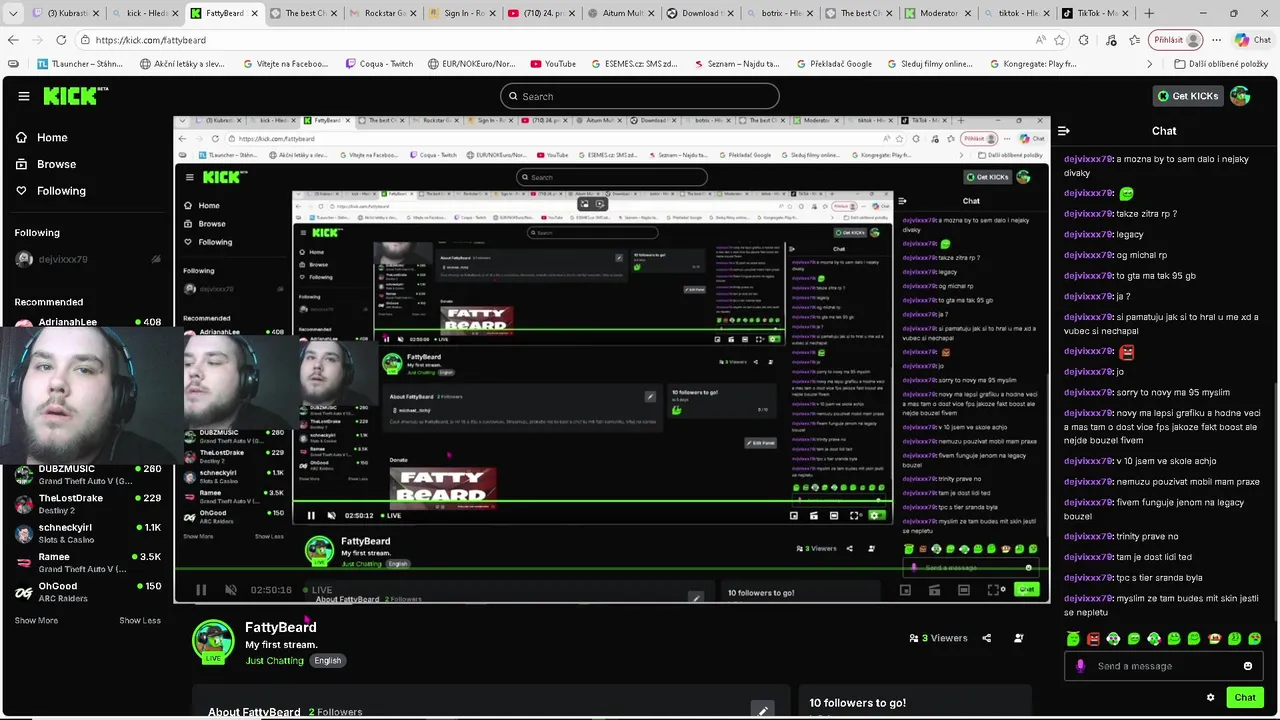Open the tab actions button left of the tabs
Viewport: 1280px width, 720px height.
pyautogui.click(x=12, y=13)
